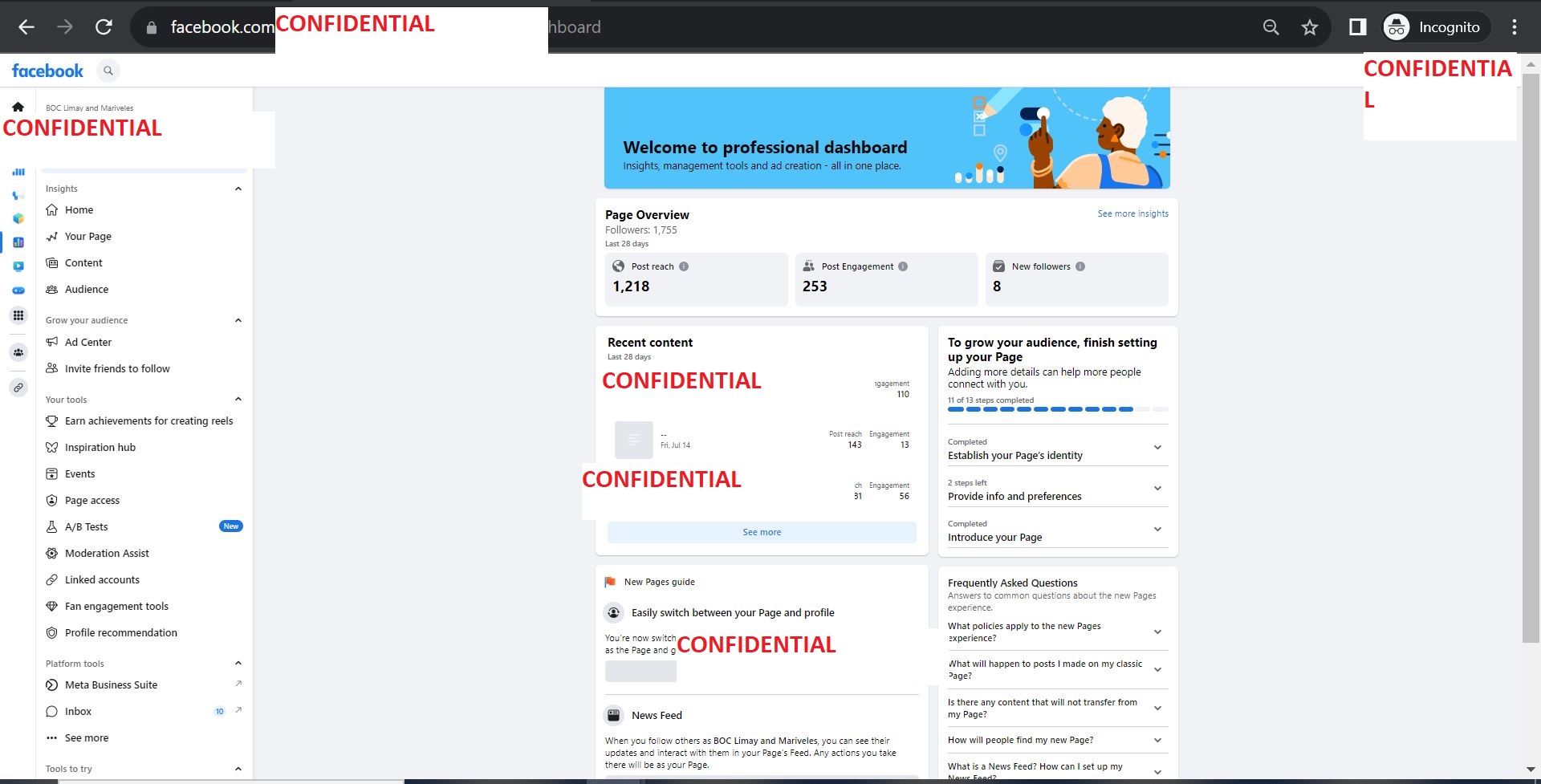
Task: Click the groups people icon in left rail
Action: [18, 352]
